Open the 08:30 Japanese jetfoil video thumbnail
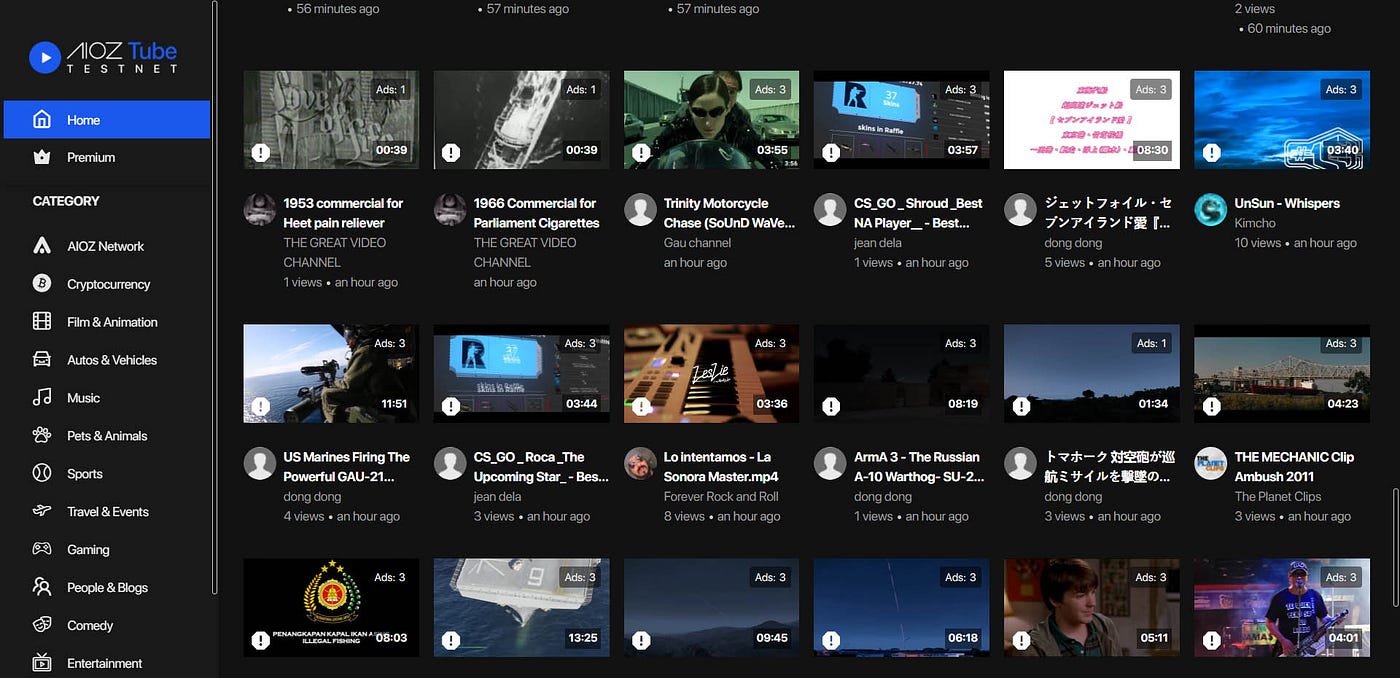This screenshot has width=1400, height=678. pos(1092,119)
